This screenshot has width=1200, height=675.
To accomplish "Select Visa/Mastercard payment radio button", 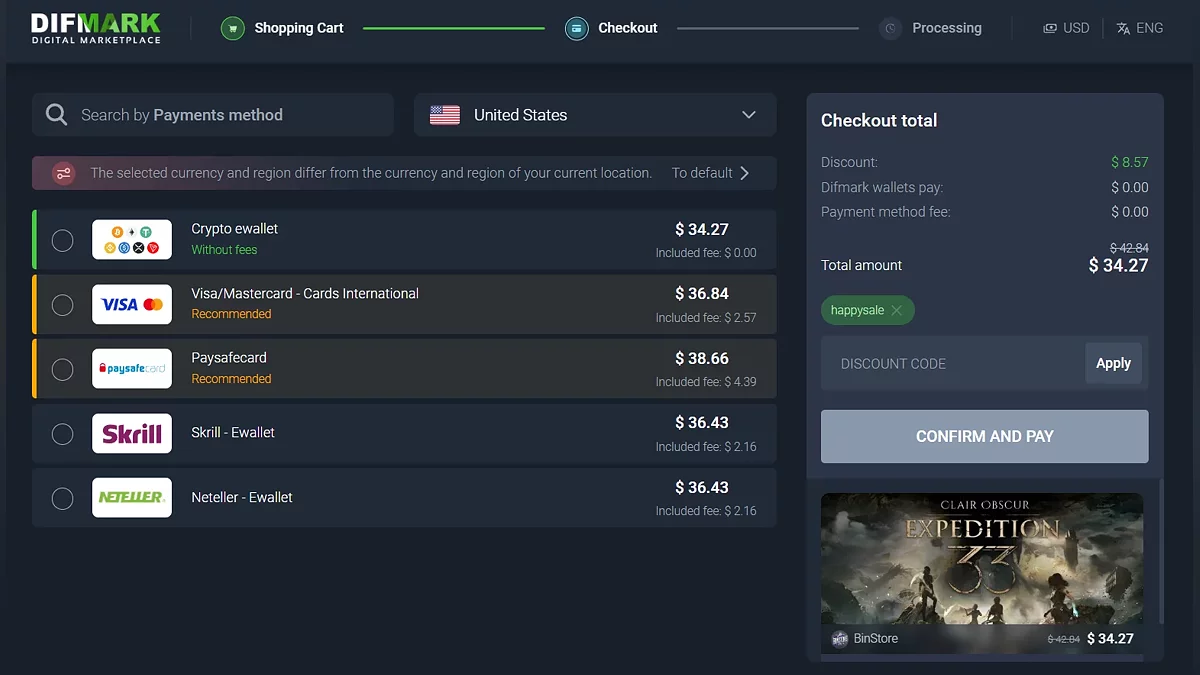I will pyautogui.click(x=62, y=305).
